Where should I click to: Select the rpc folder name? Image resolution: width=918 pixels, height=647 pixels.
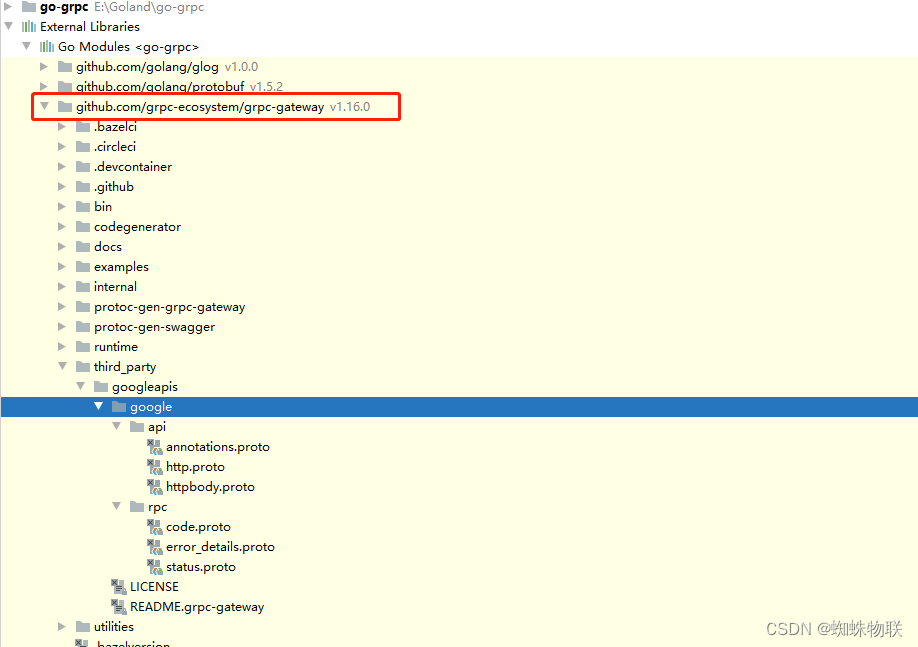(157, 507)
